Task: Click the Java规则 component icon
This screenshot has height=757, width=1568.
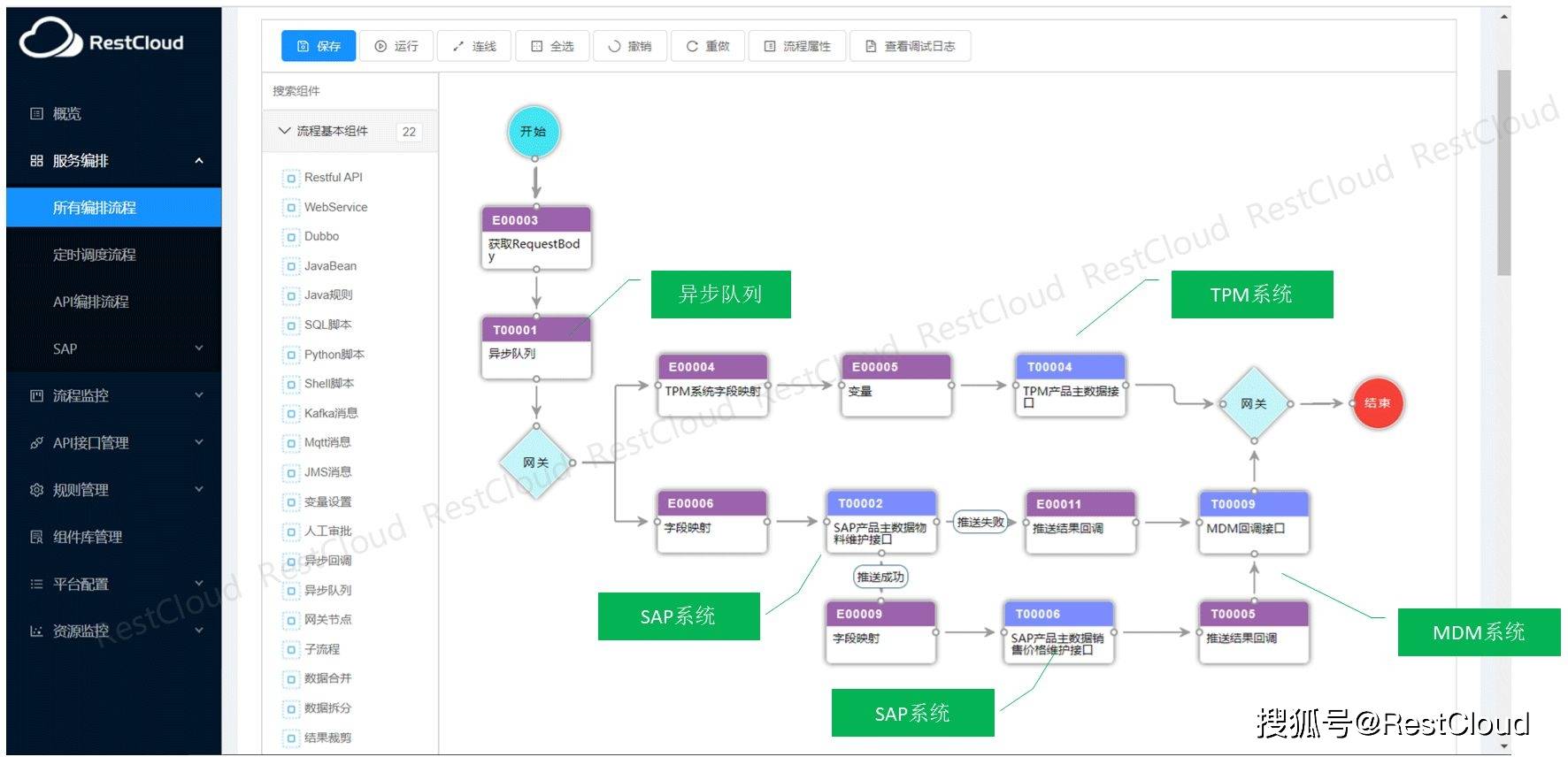Action: [291, 295]
